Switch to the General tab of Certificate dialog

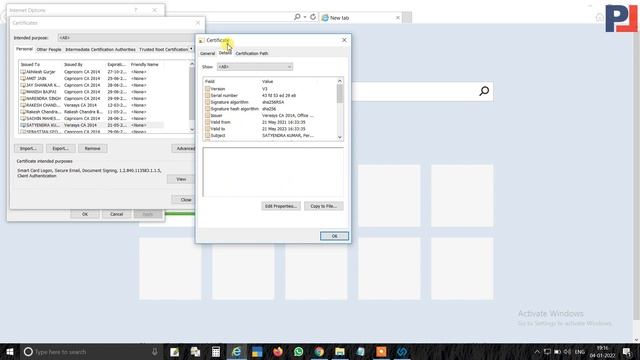pyautogui.click(x=207, y=53)
